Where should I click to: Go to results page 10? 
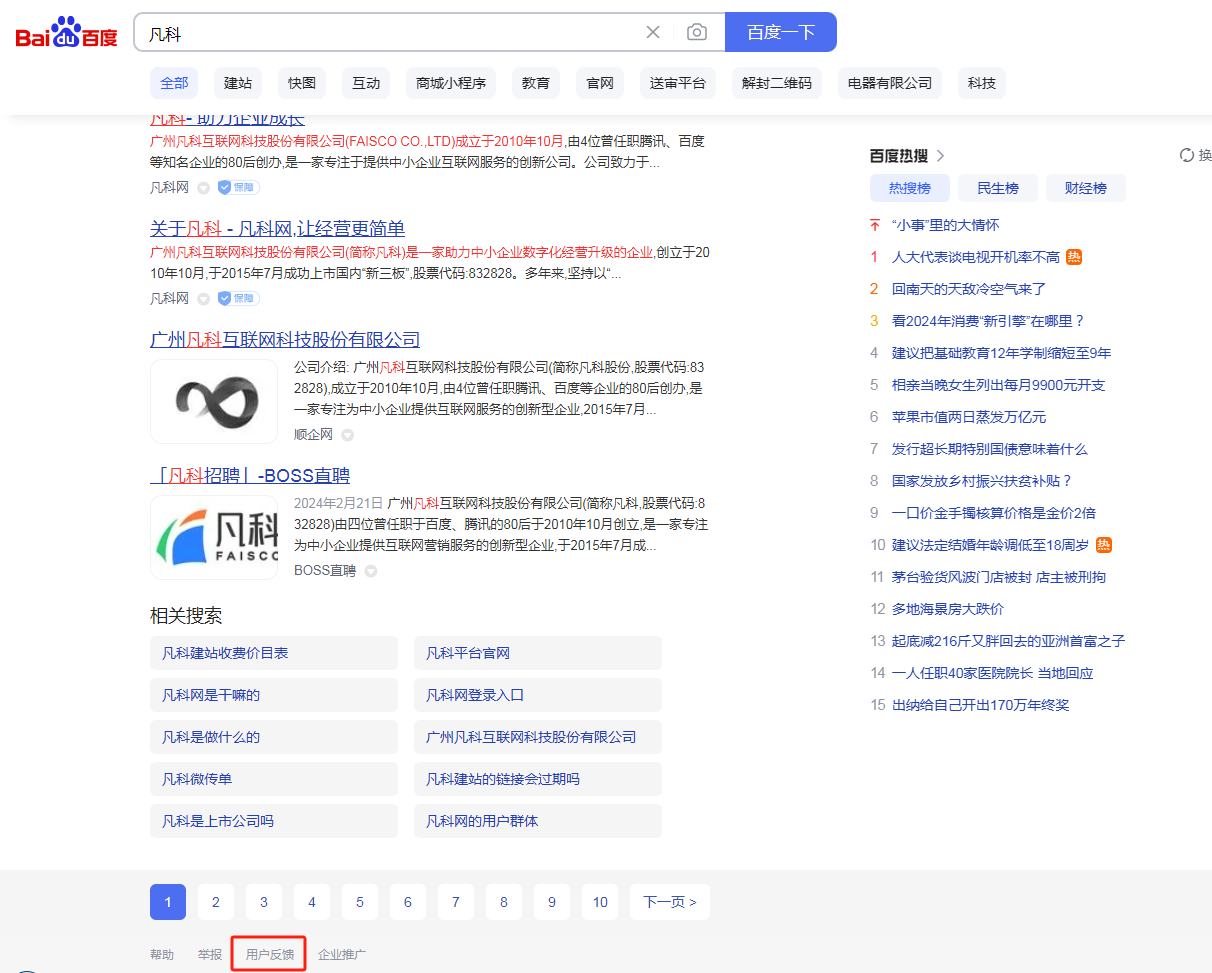click(x=600, y=902)
